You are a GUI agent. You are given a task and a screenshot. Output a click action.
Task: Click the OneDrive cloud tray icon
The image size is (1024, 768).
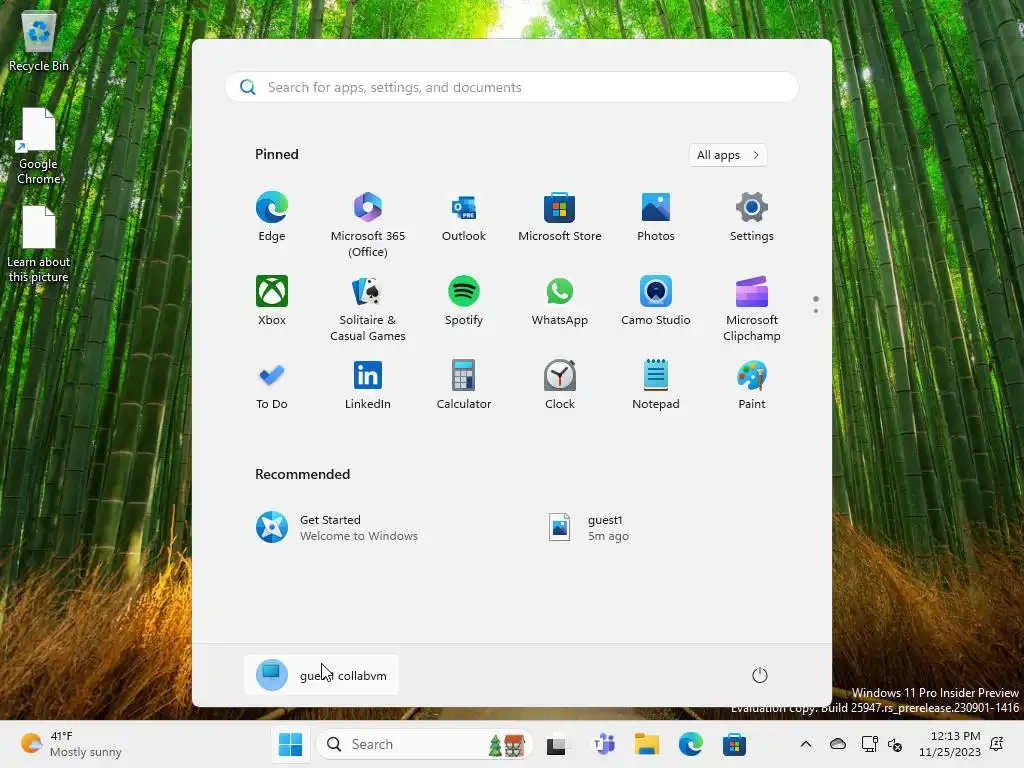click(x=838, y=744)
